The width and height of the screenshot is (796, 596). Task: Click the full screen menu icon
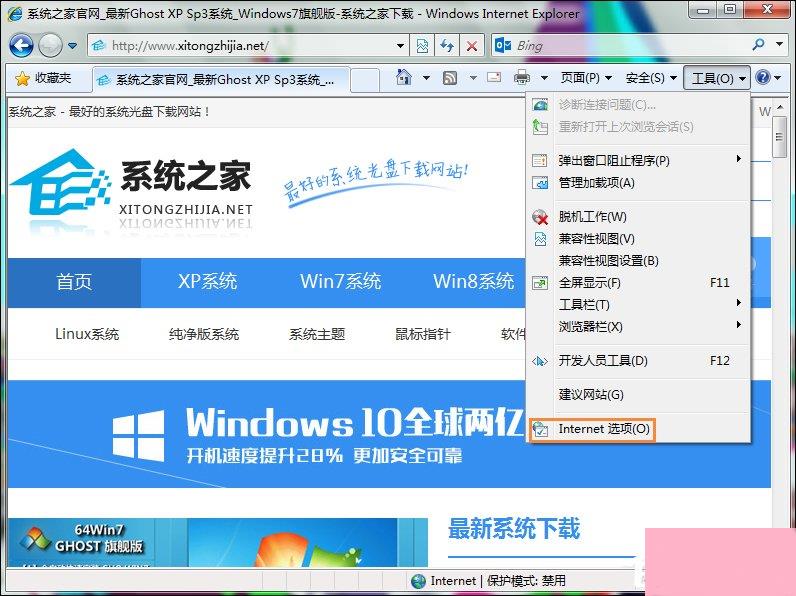tap(540, 283)
